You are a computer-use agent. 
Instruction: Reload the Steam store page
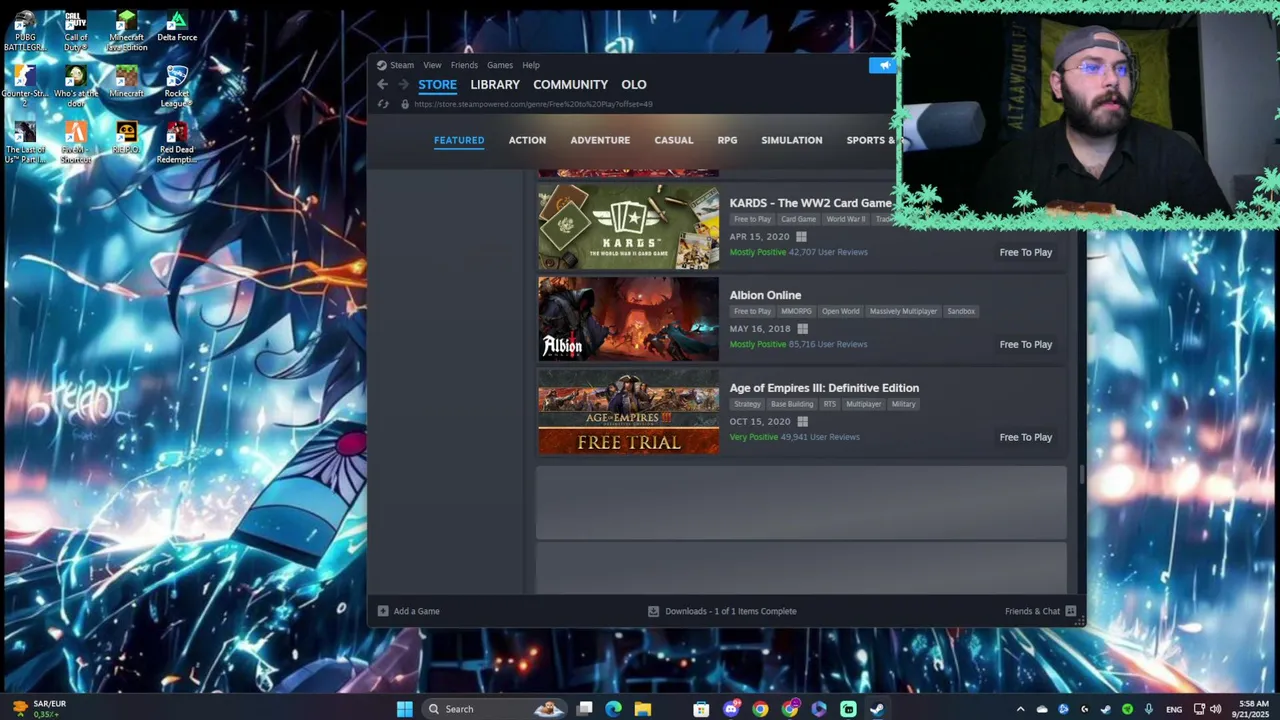[x=383, y=104]
